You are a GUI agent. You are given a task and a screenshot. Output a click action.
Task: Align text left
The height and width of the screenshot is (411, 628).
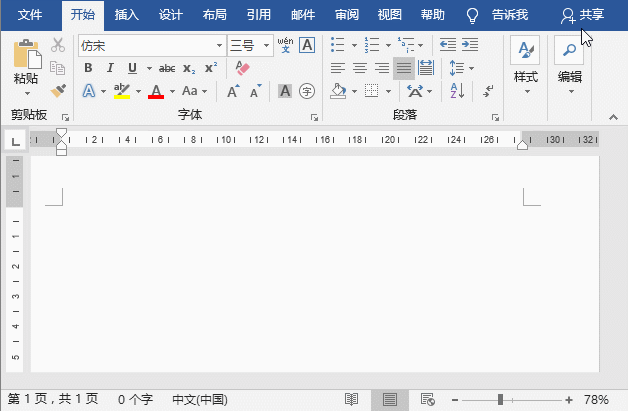click(338, 68)
